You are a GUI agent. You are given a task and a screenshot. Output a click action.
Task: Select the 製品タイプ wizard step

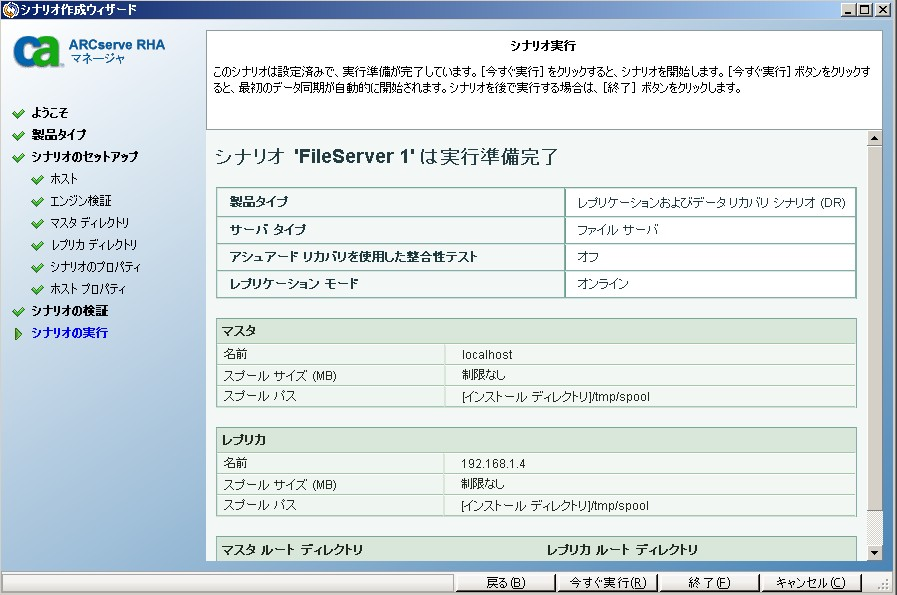59,134
